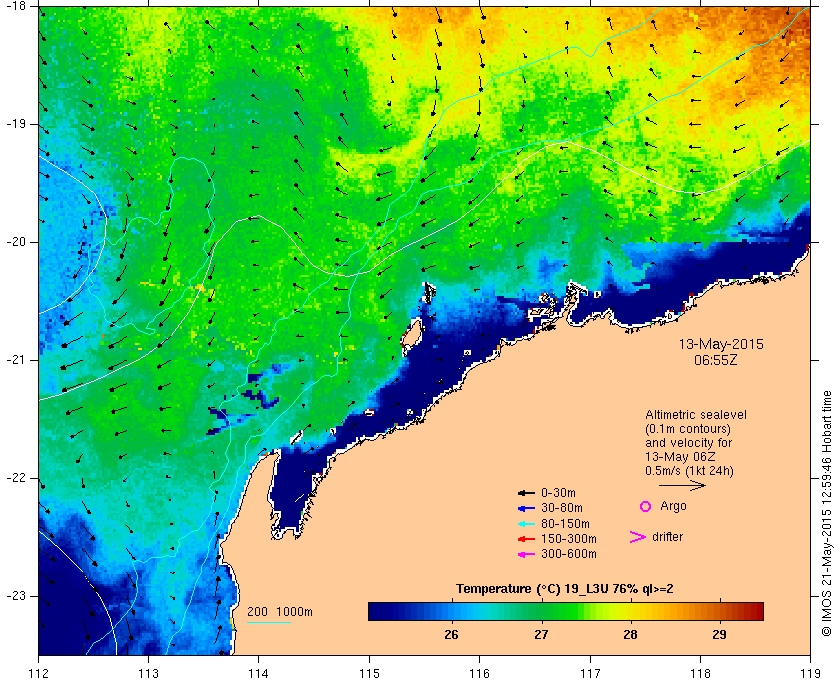Screen dimensions: 840x680
Task: Click the 200 1000m contour label
Action: click(x=280, y=612)
